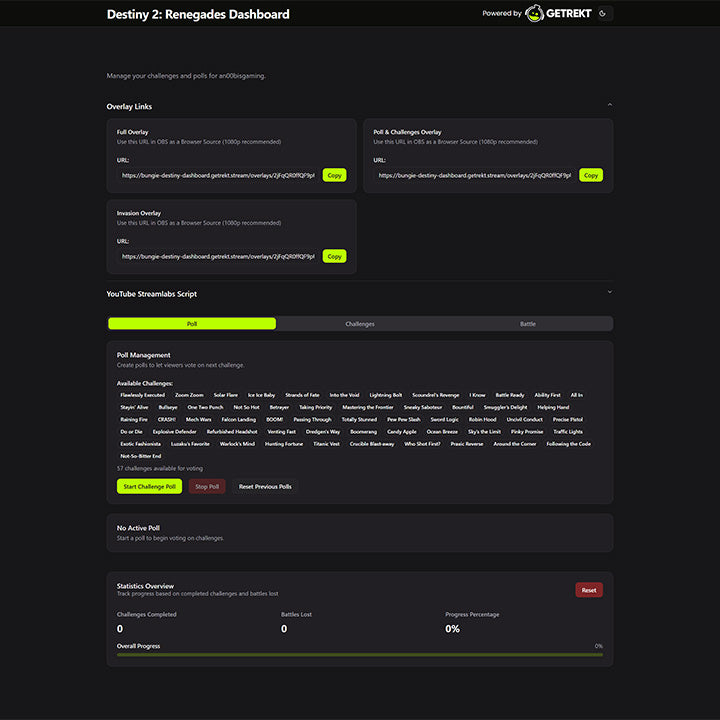
Task: Select the Smuggler's Delight challenge tag
Action: [506, 407]
